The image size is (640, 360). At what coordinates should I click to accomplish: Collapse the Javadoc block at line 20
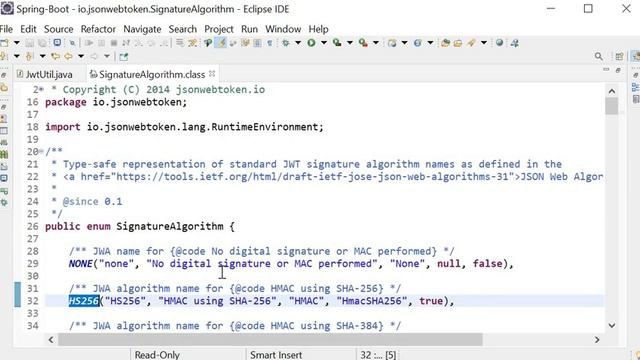41,151
